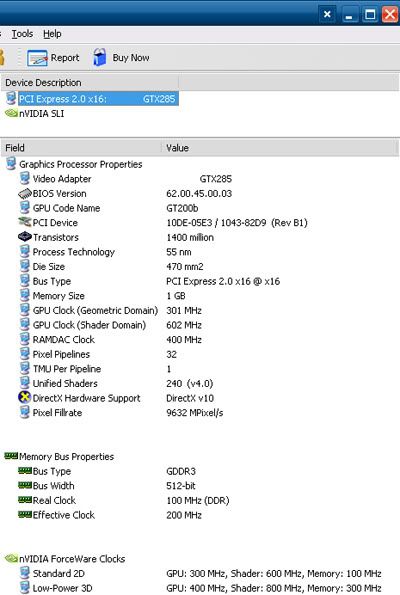Viewport: 400px width, 595px height.
Task: Click the DirectX Hardware Support icon
Action: 25,398
